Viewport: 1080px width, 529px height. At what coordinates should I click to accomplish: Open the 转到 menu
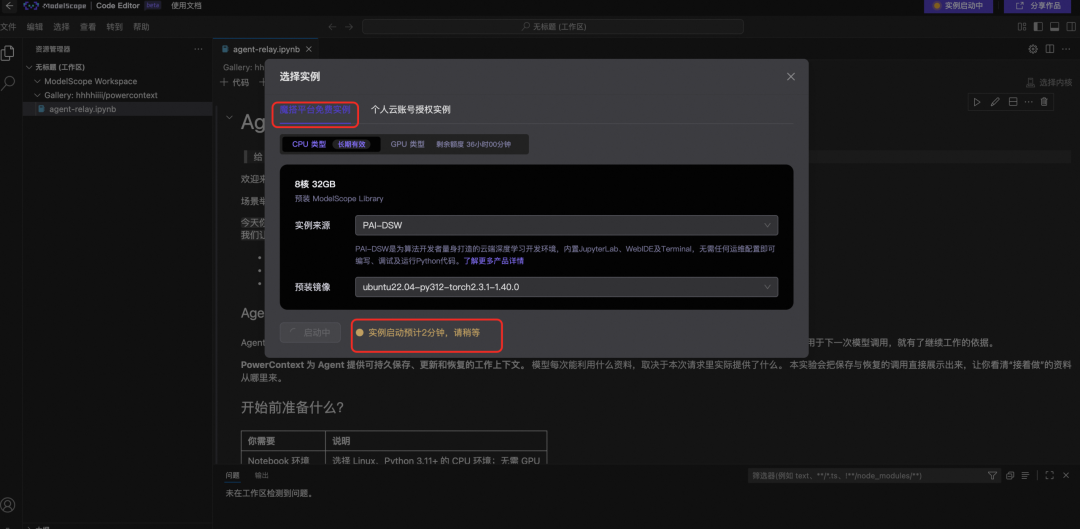(x=114, y=27)
